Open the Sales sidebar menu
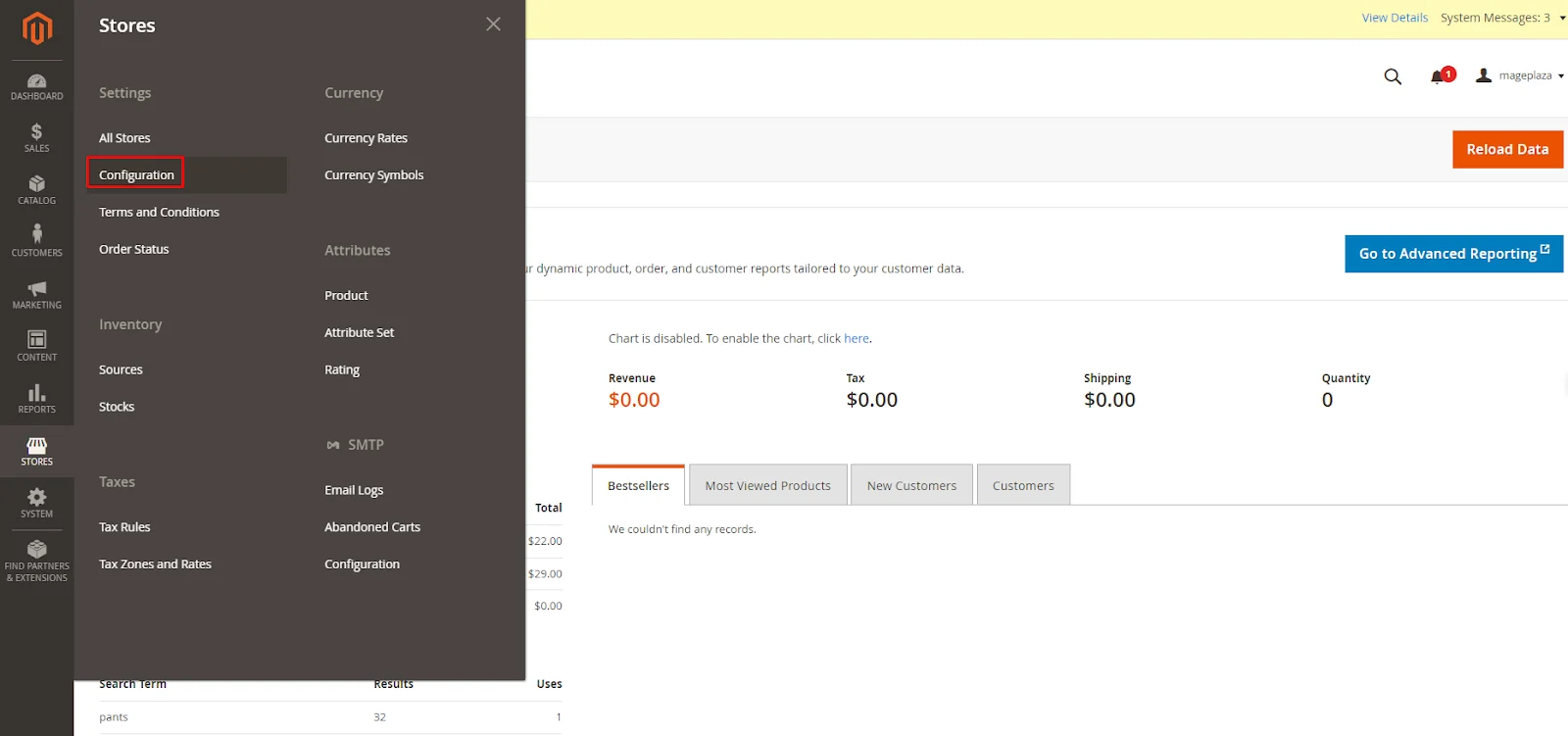The width and height of the screenshot is (1568, 736). point(37,138)
